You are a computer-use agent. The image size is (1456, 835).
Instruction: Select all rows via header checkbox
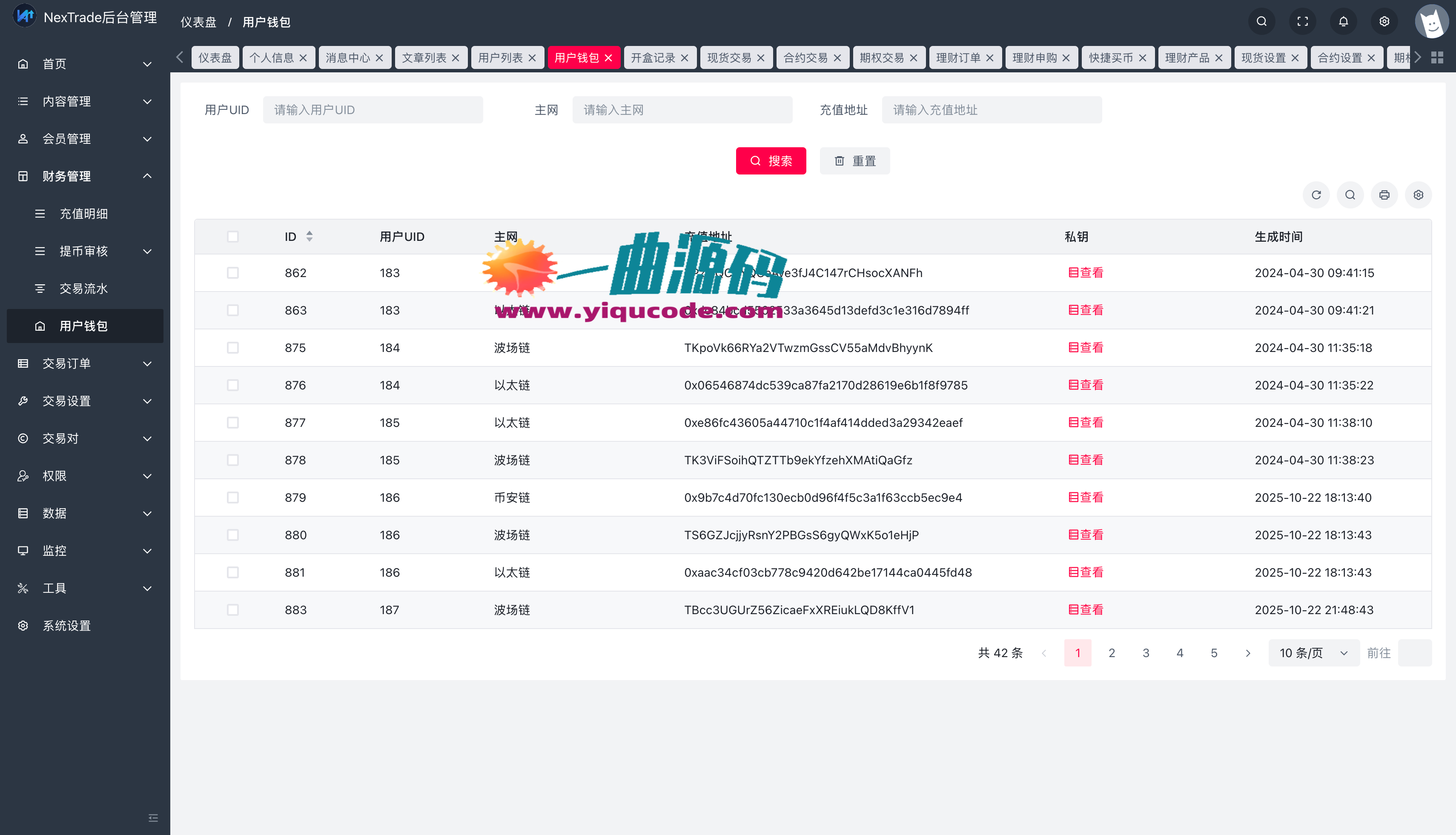[233, 236]
